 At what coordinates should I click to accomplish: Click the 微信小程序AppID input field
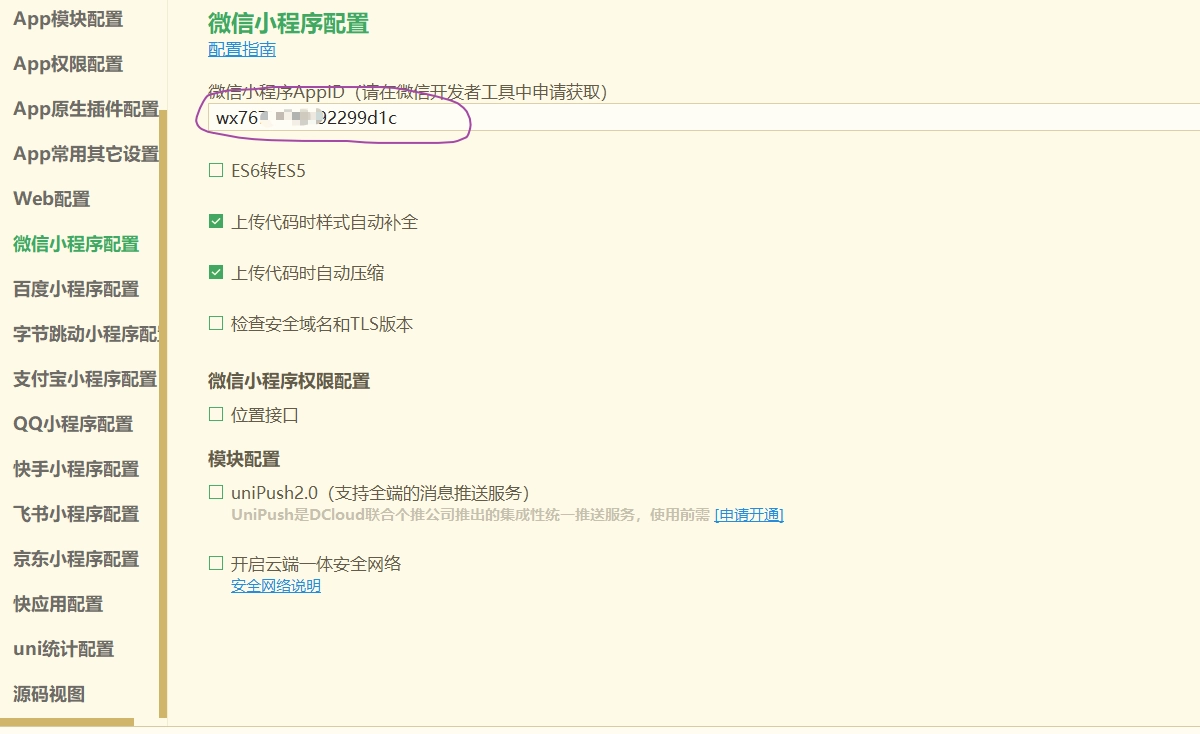700,117
